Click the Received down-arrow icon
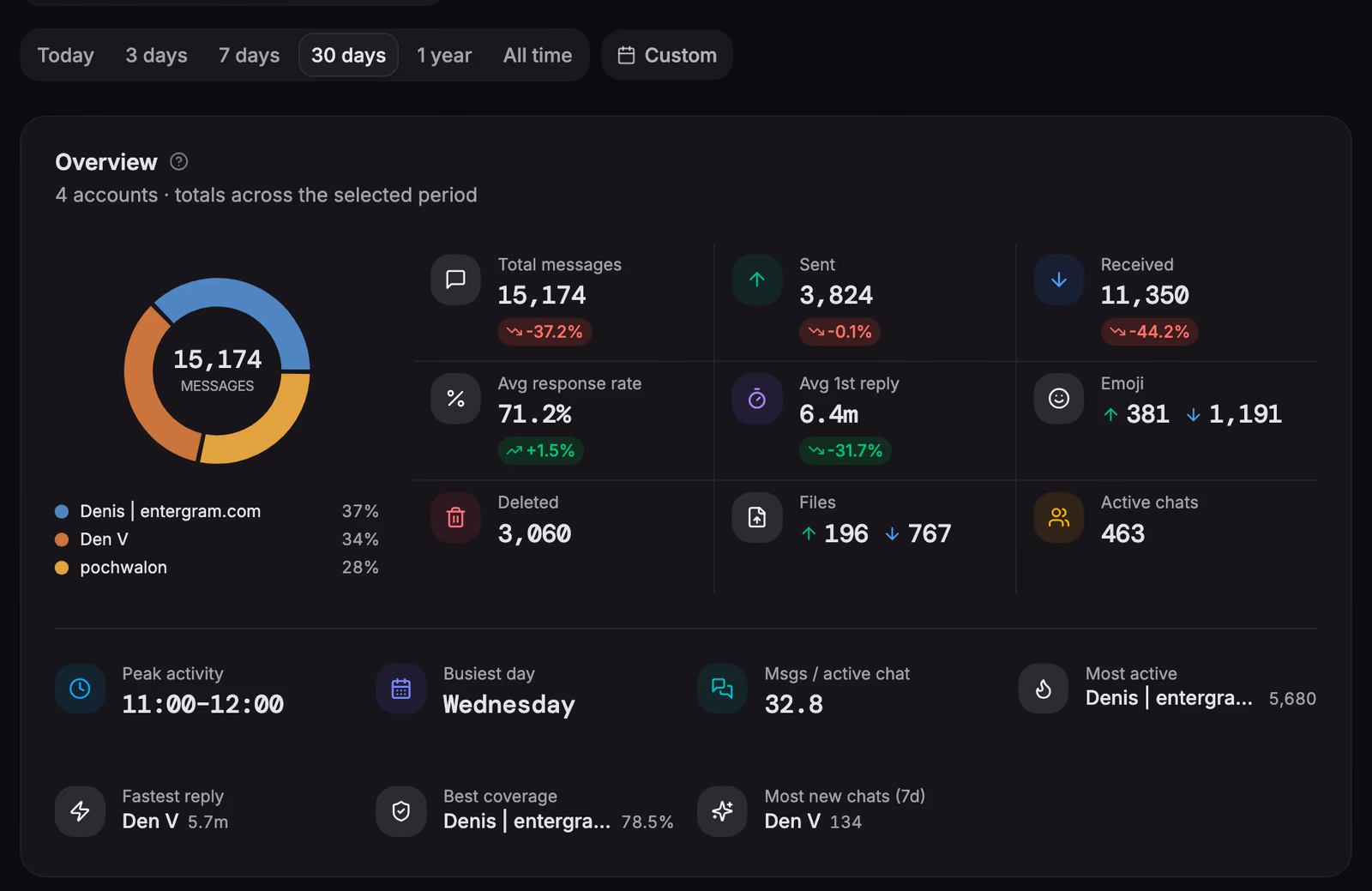This screenshot has width=1372, height=891. [1059, 280]
